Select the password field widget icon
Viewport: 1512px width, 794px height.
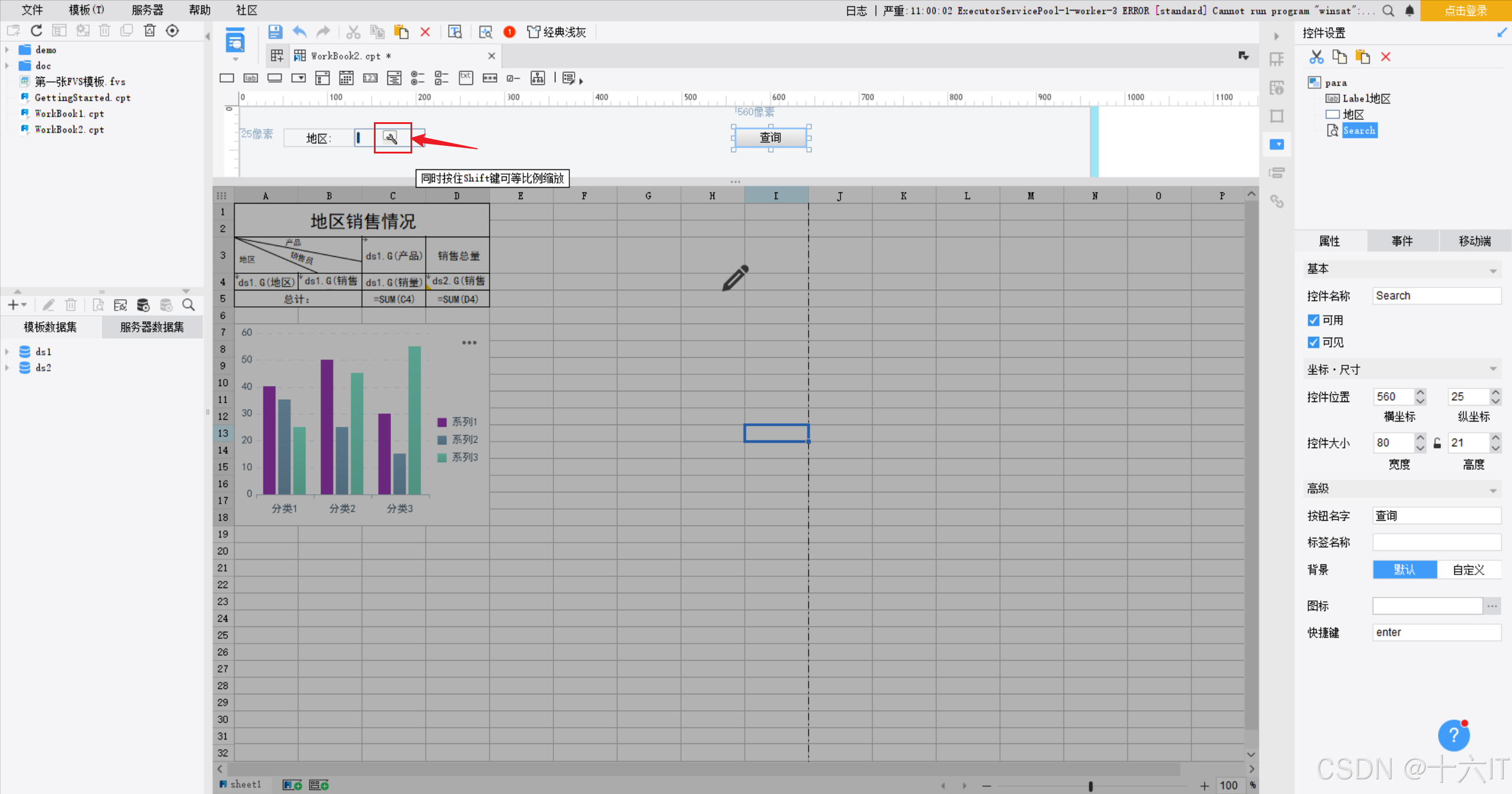click(490, 78)
